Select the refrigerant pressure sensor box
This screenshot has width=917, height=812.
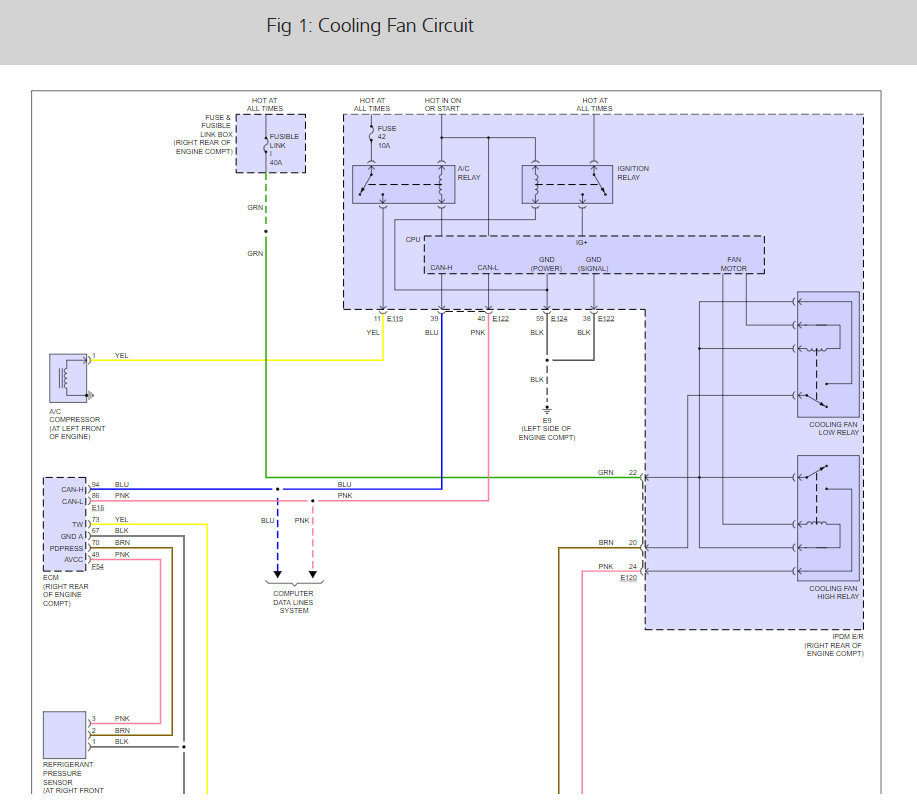point(65,735)
